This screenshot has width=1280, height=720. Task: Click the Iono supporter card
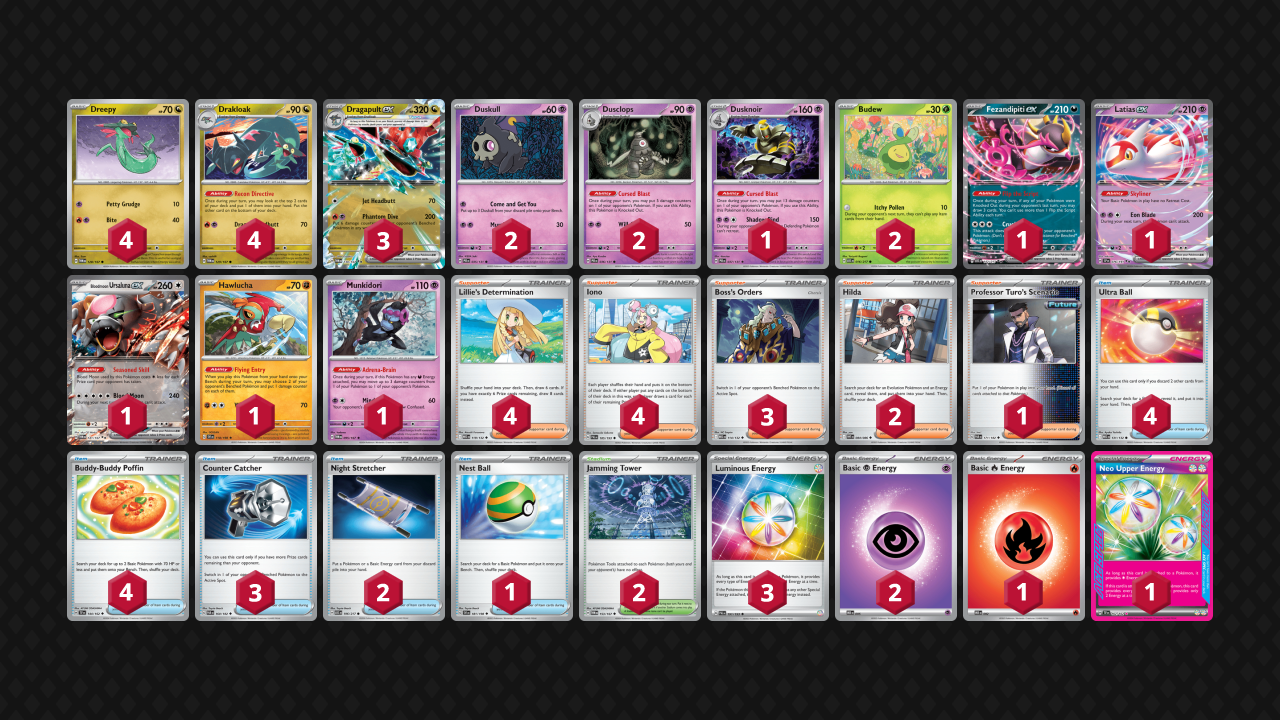(x=640, y=360)
